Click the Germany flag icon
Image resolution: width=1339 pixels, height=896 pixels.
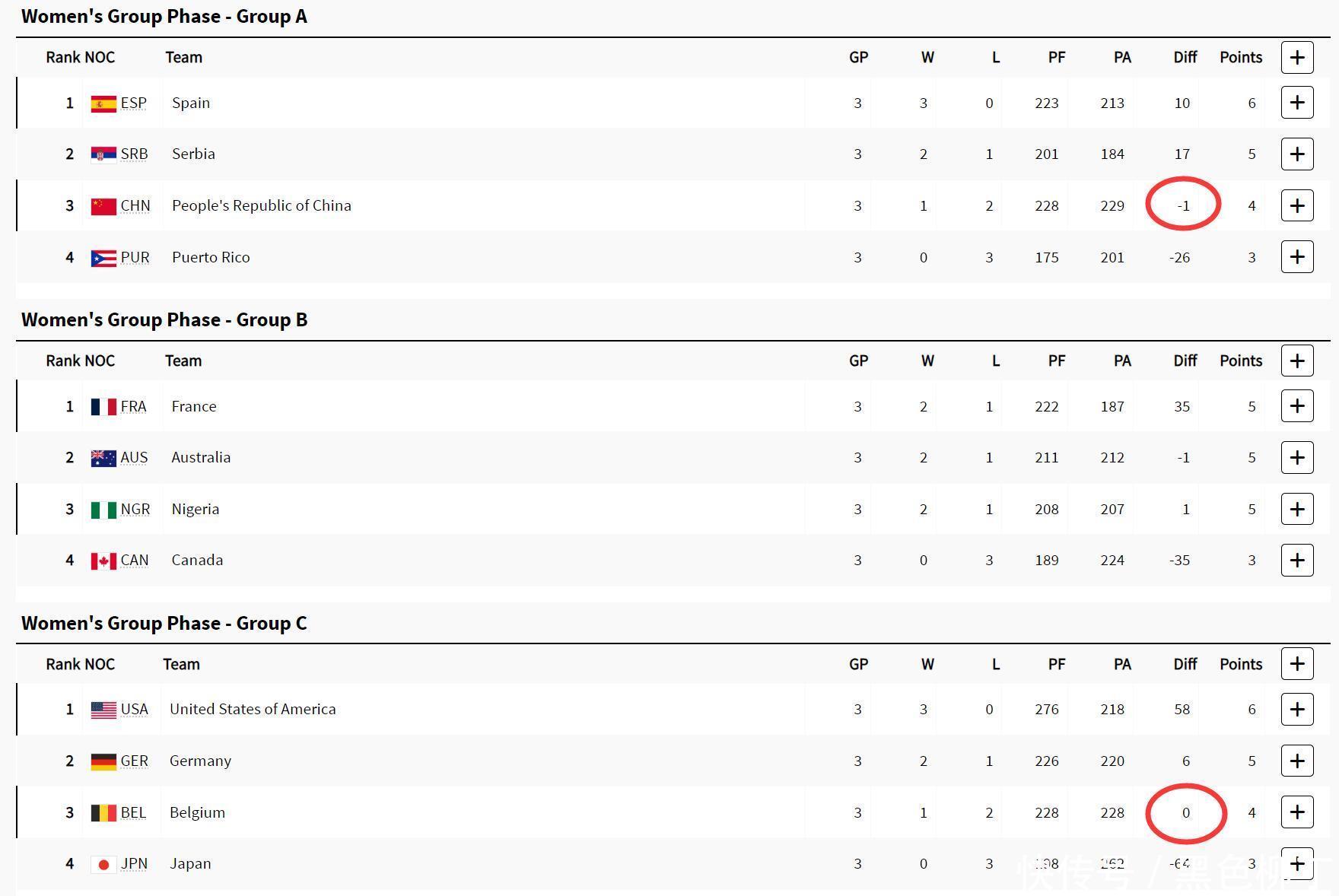103,761
